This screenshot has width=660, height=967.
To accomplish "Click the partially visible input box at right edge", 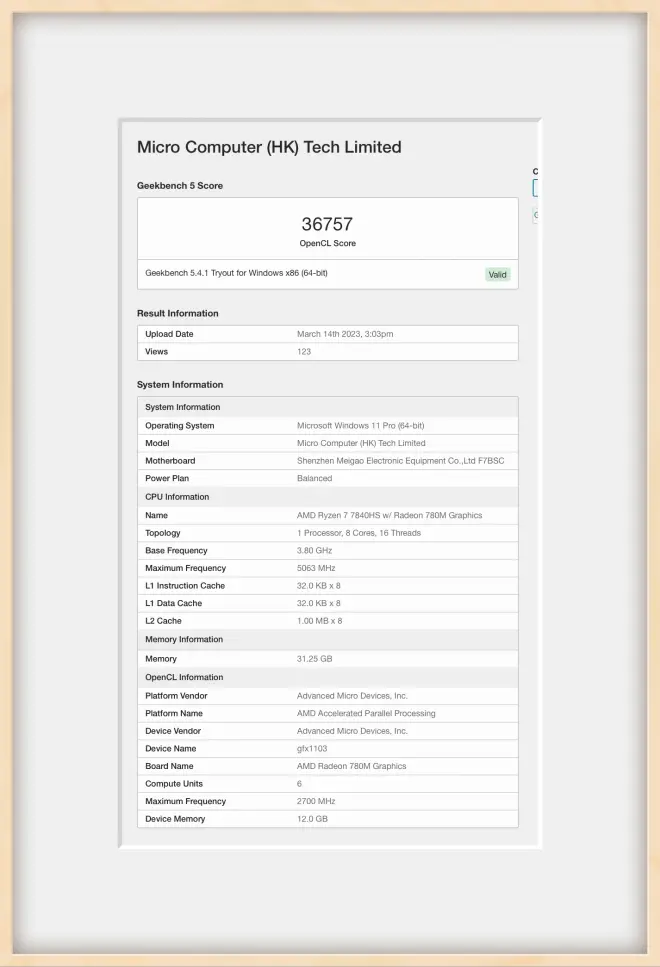I will pyautogui.click(x=536, y=188).
